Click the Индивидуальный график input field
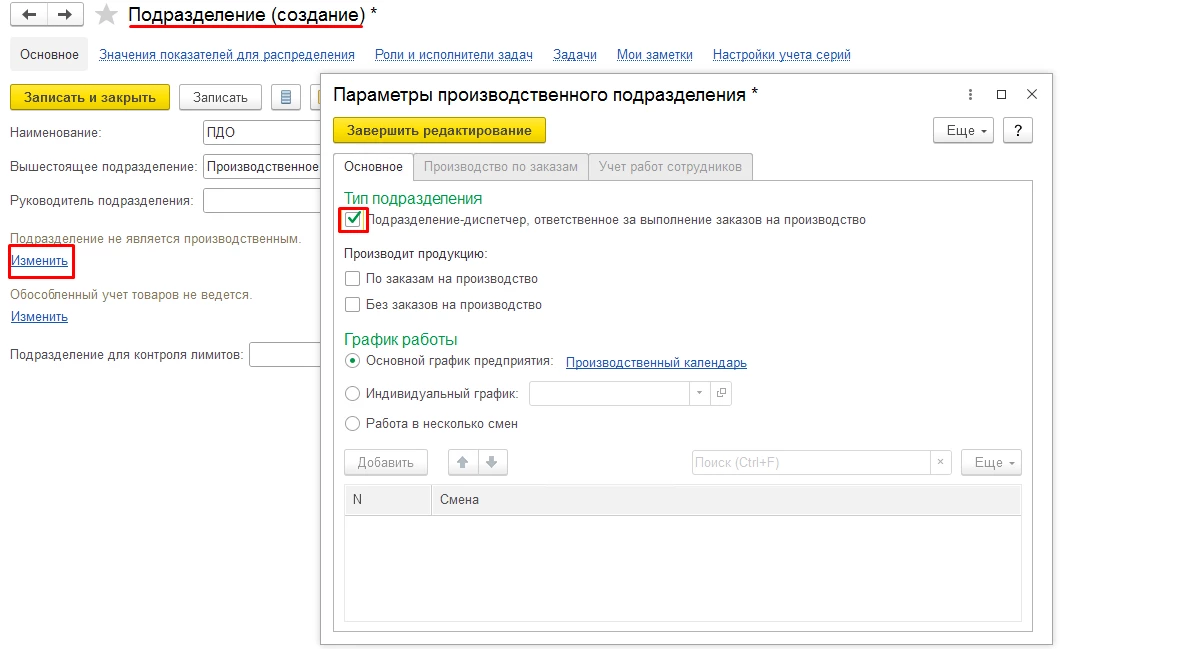The width and height of the screenshot is (1200, 649). point(609,393)
